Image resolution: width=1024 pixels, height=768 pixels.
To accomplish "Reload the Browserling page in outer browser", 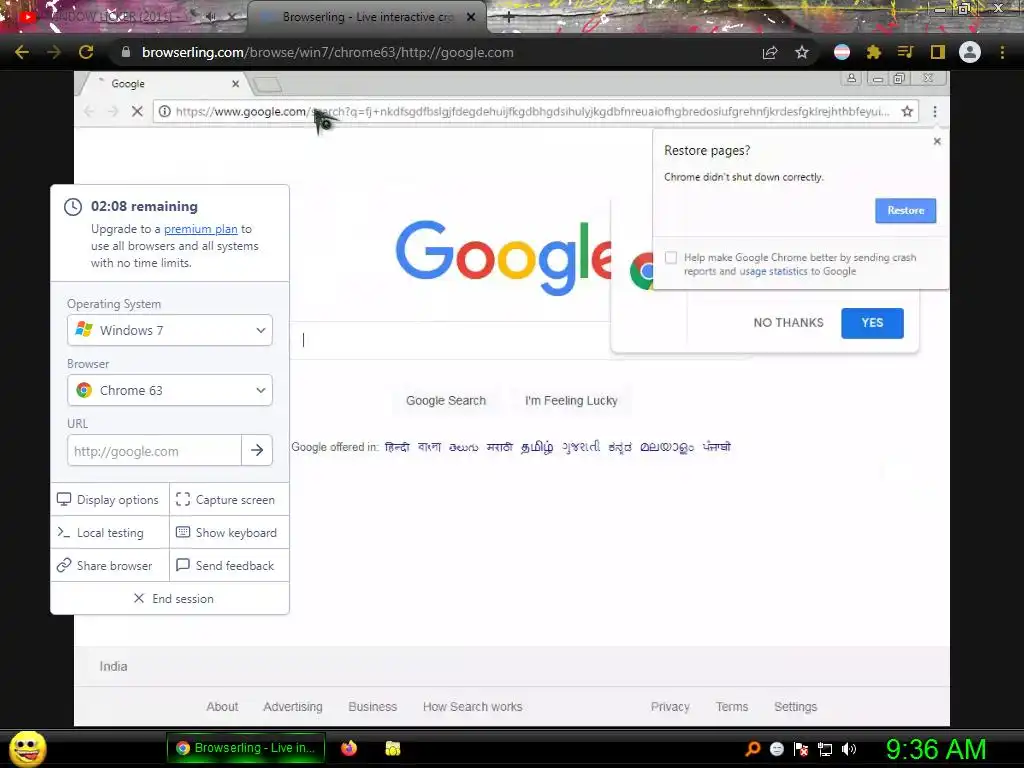I will coord(86,52).
